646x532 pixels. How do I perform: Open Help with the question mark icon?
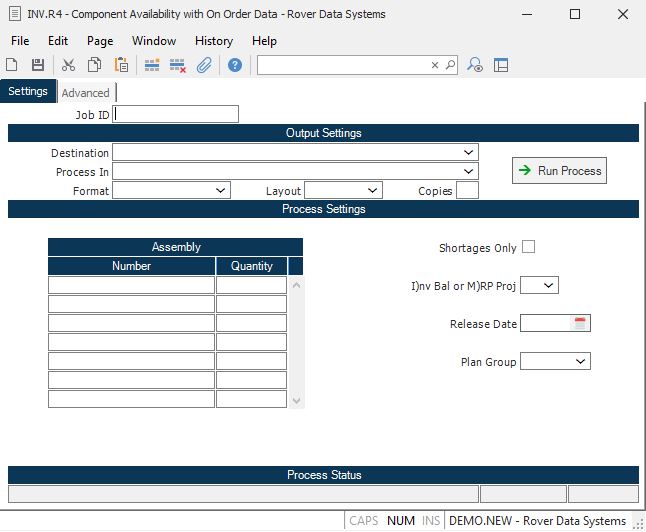click(235, 65)
